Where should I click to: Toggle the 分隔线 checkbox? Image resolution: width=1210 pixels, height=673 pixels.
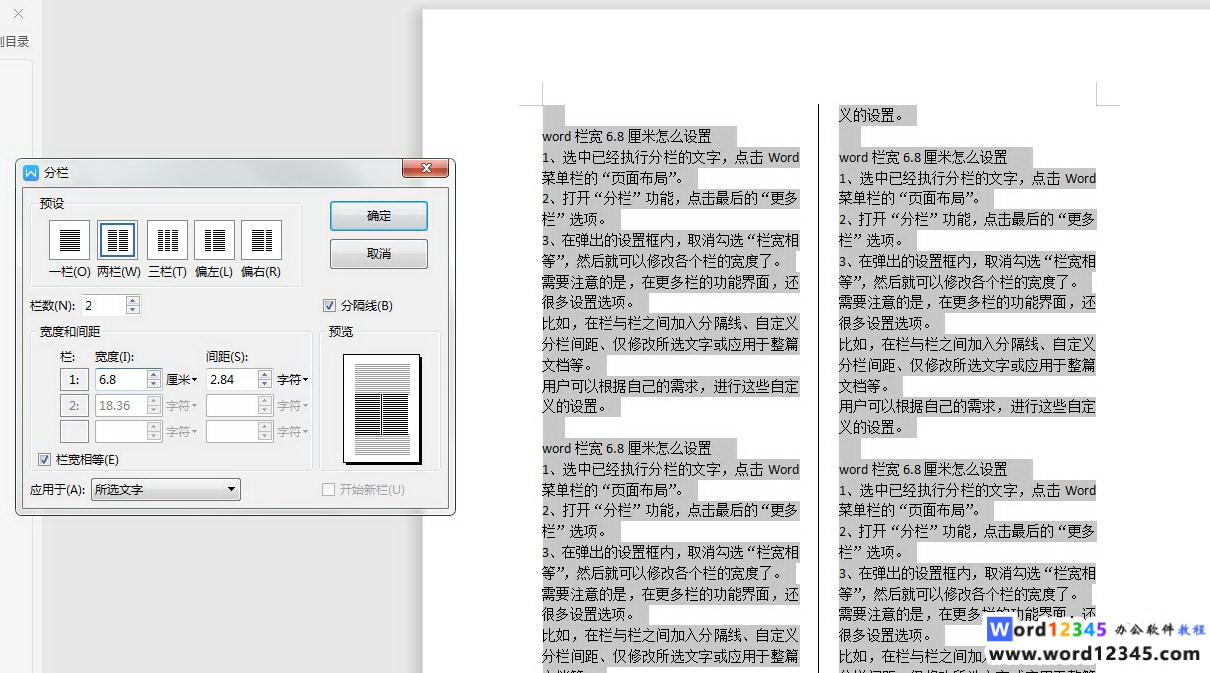(x=330, y=306)
